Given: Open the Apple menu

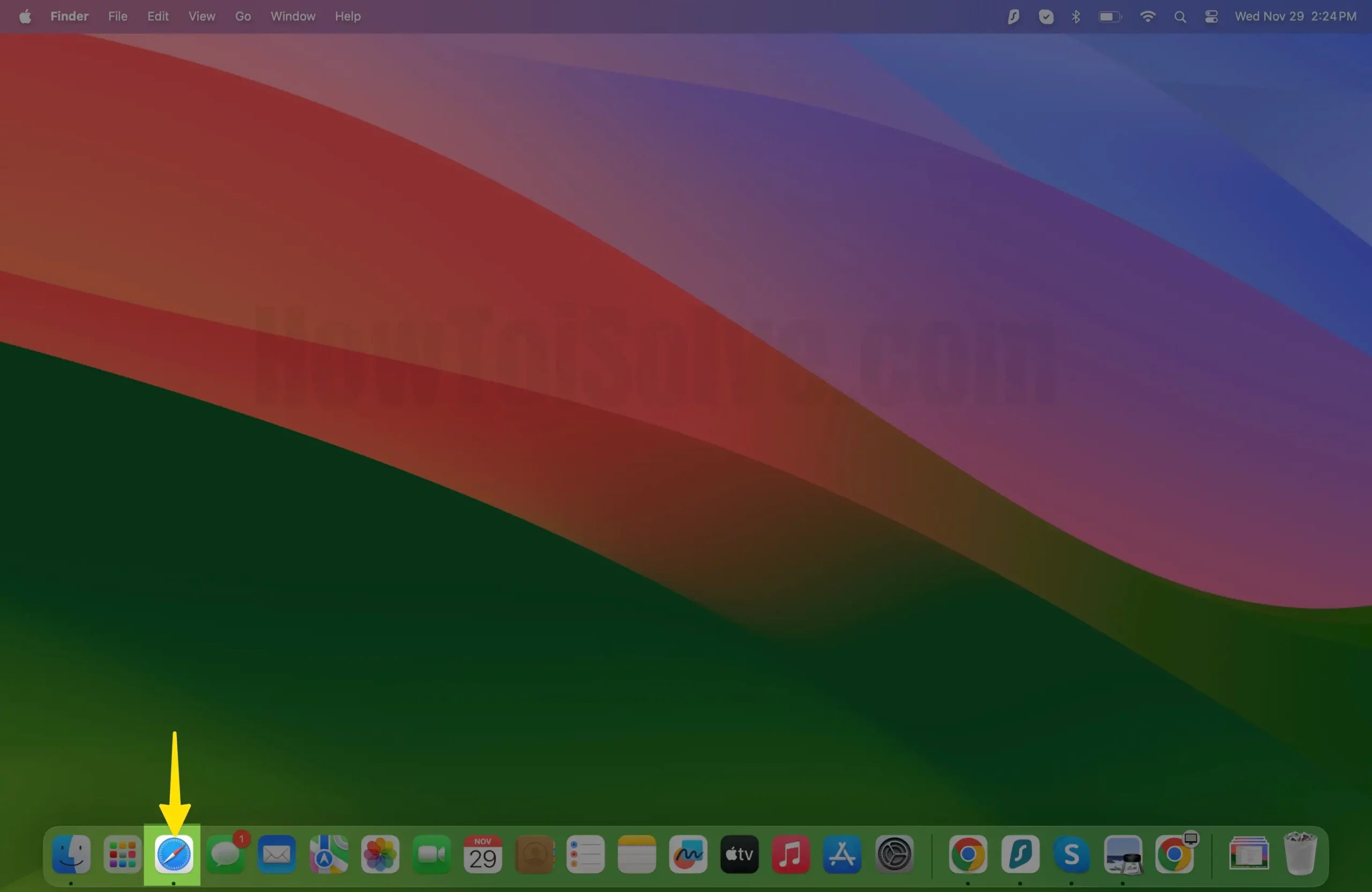Looking at the screenshot, I should 25,16.
